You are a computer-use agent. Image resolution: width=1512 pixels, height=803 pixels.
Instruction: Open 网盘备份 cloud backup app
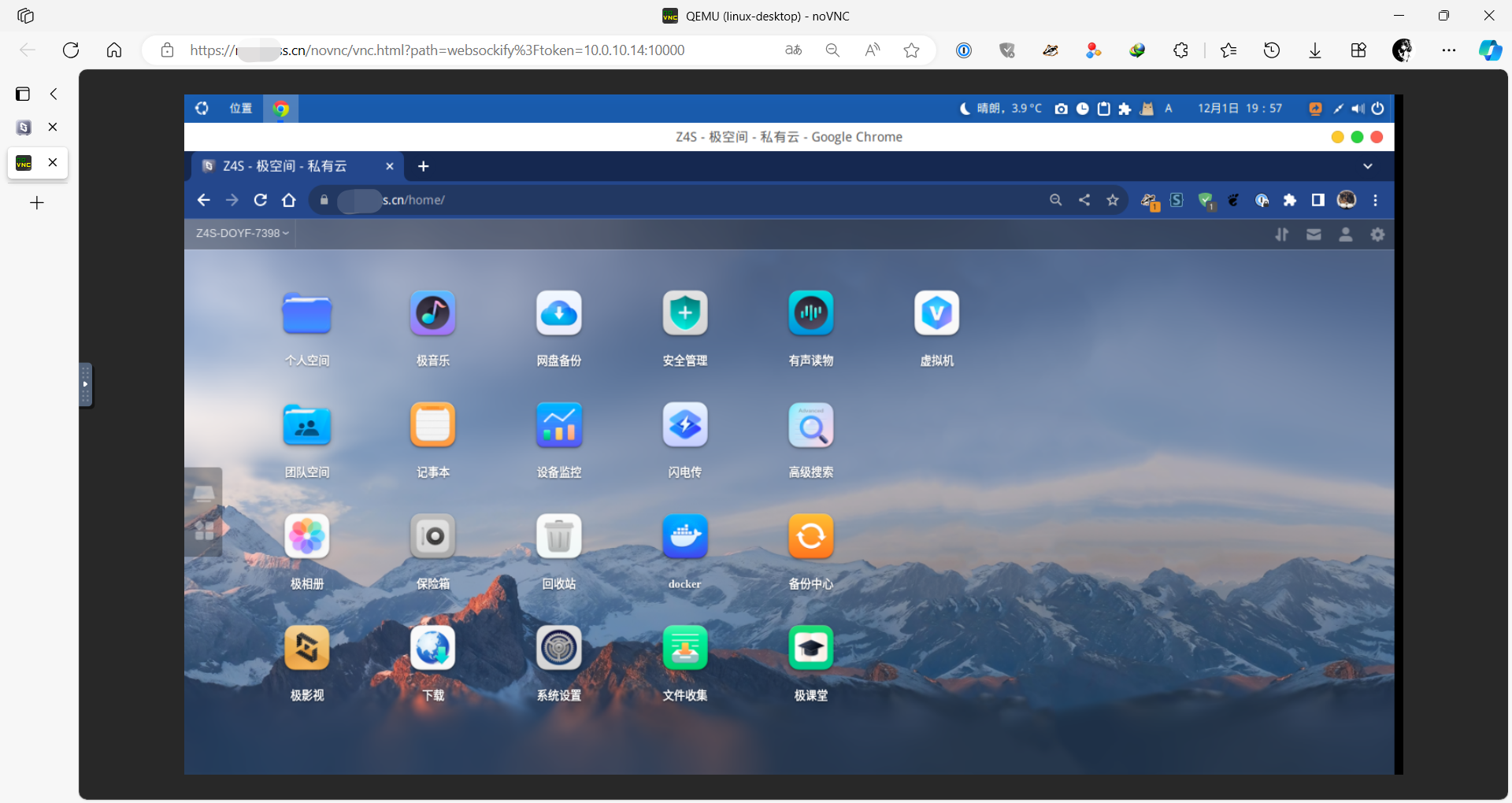[559, 313]
